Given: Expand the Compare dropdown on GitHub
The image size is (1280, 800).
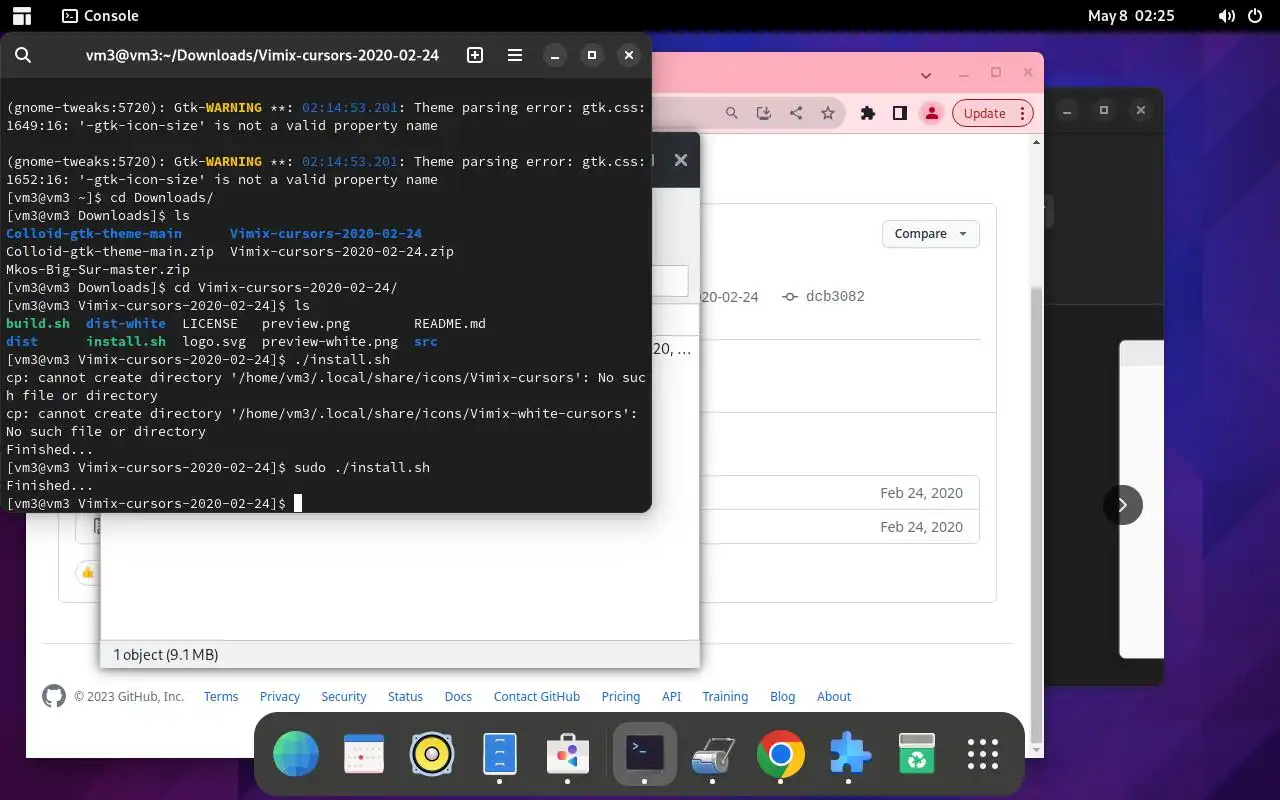Looking at the screenshot, I should (931, 233).
